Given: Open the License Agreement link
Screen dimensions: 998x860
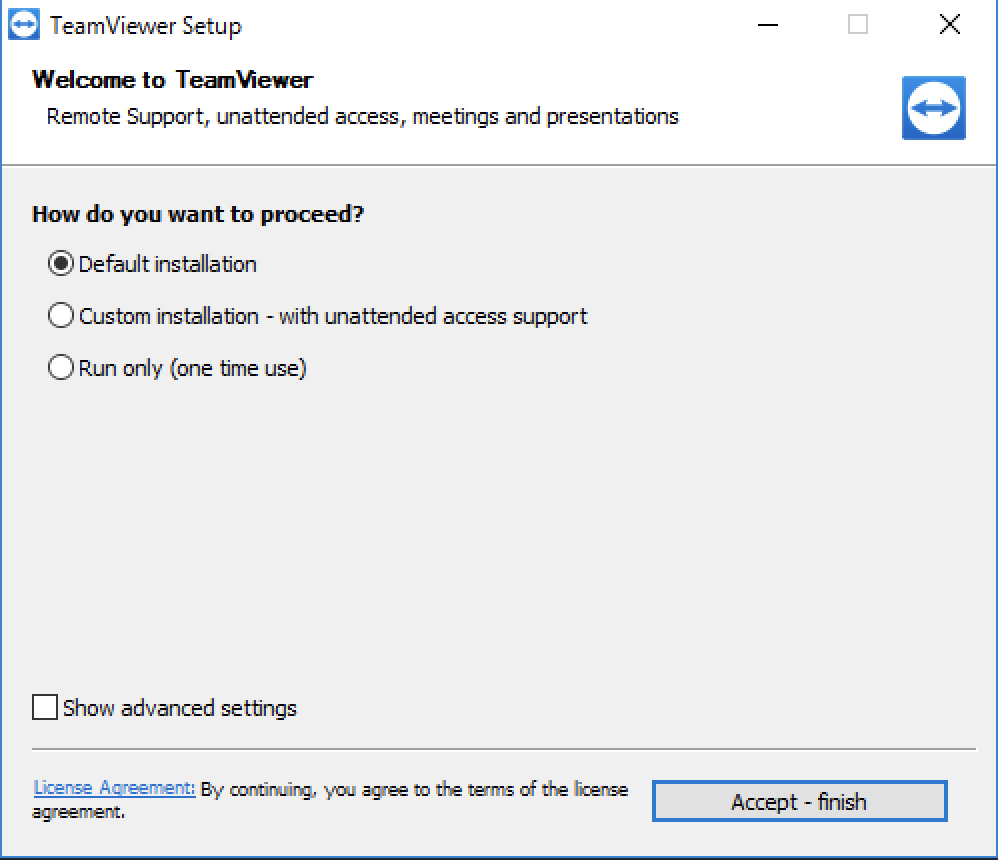Looking at the screenshot, I should coord(114,788).
